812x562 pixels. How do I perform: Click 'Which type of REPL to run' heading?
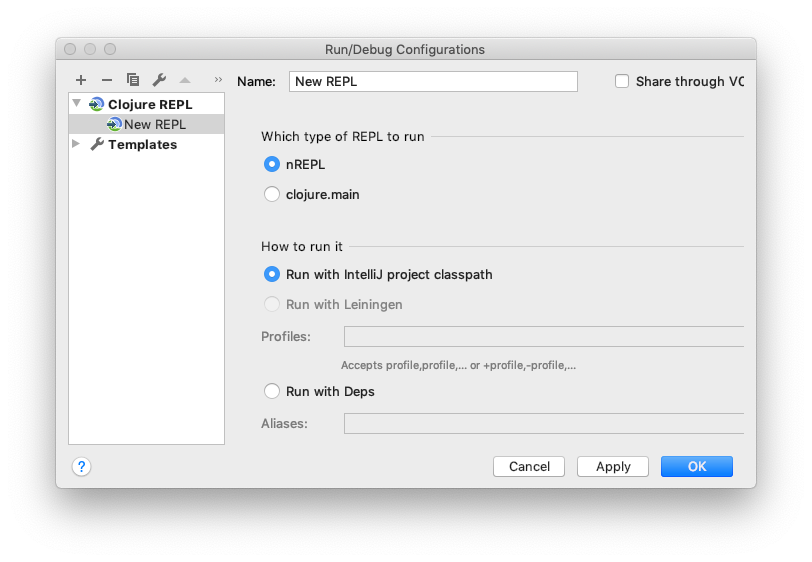coord(342,137)
